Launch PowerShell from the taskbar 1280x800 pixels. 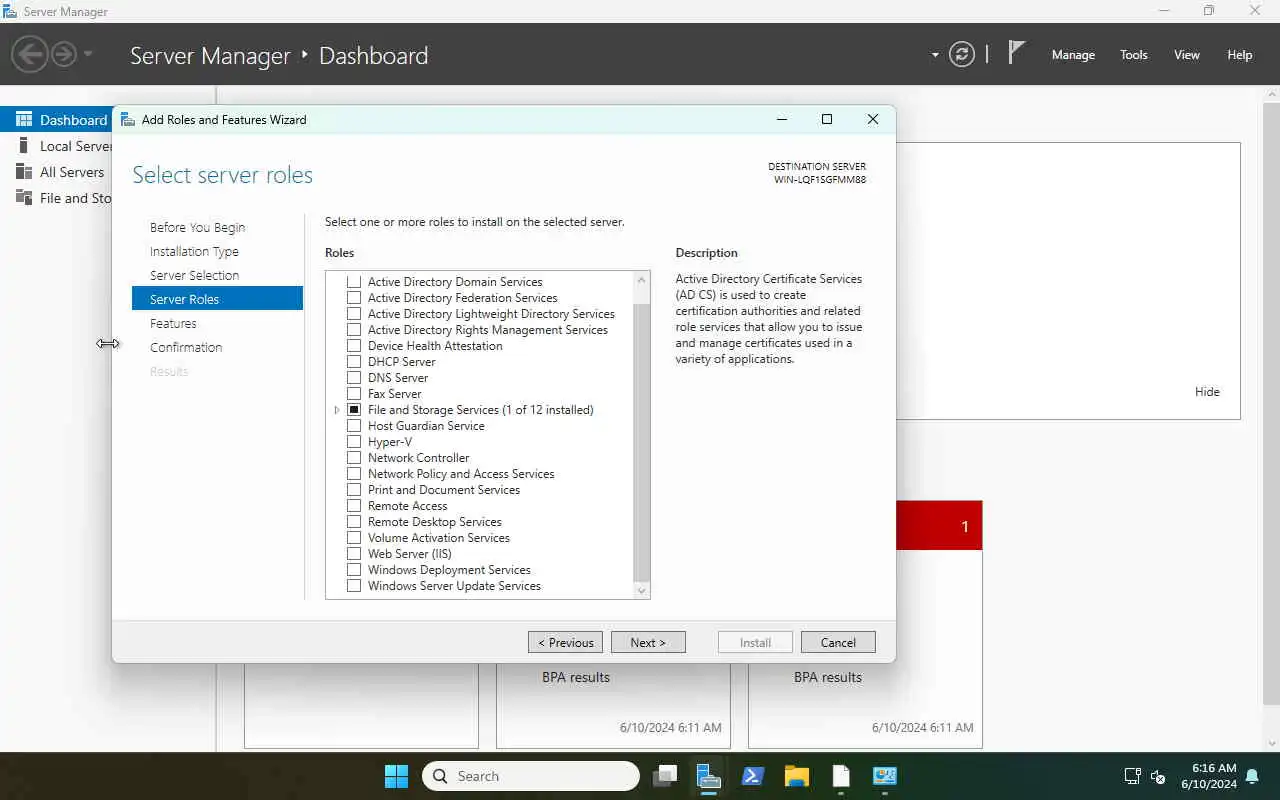coord(753,776)
